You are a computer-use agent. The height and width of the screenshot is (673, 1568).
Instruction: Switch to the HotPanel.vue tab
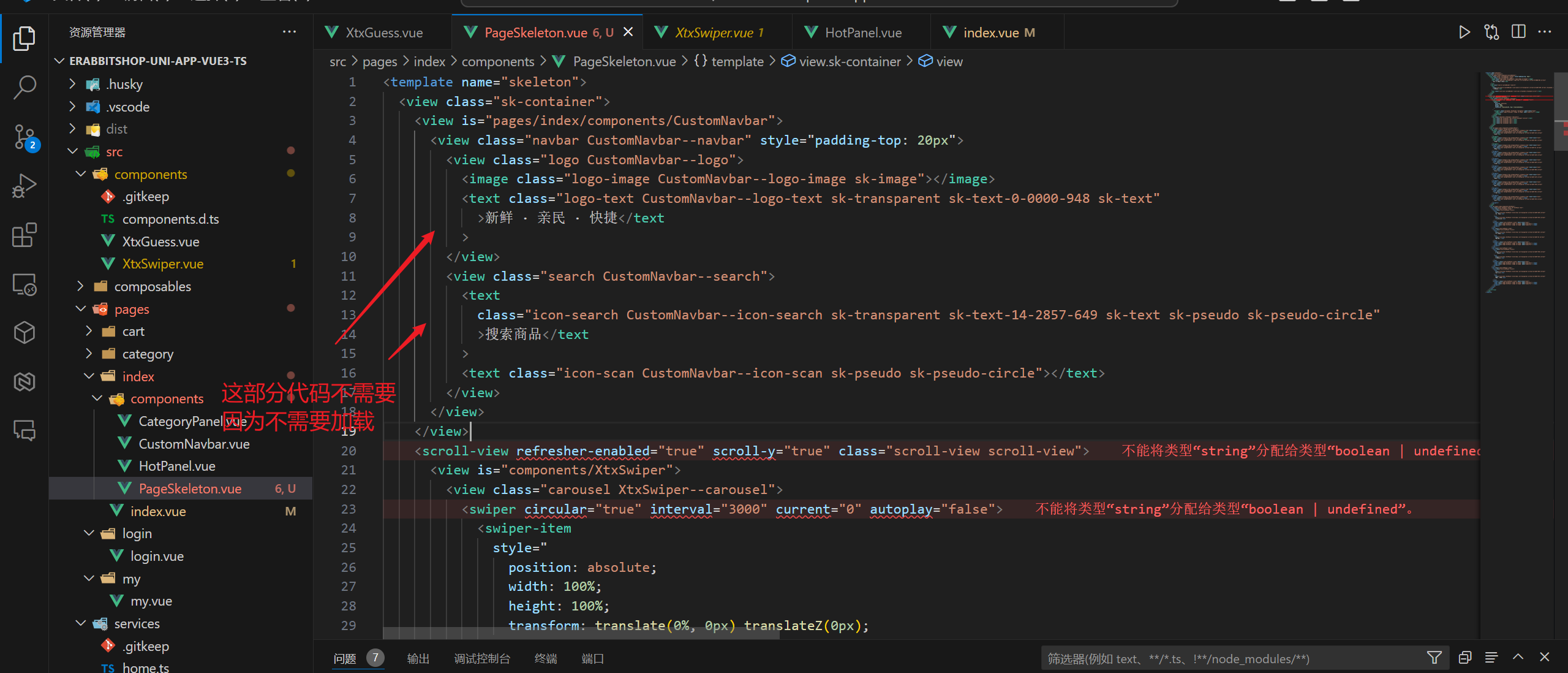point(862,32)
